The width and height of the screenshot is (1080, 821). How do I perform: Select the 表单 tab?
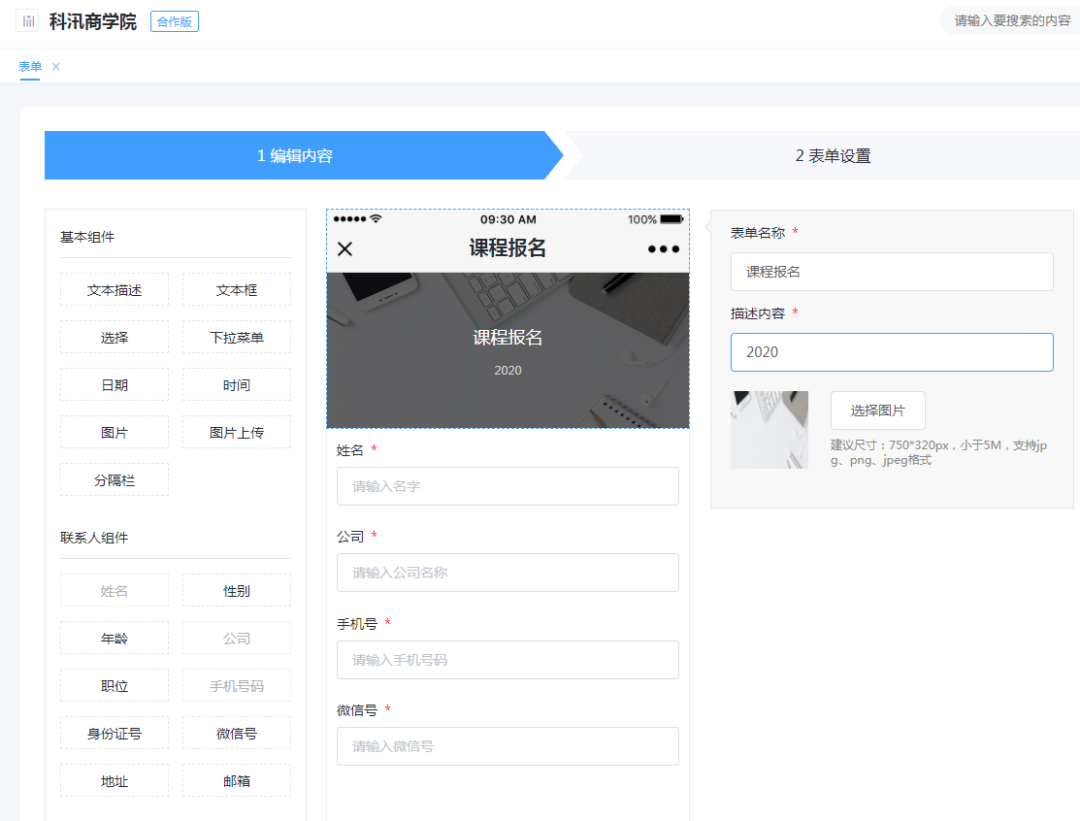point(30,66)
